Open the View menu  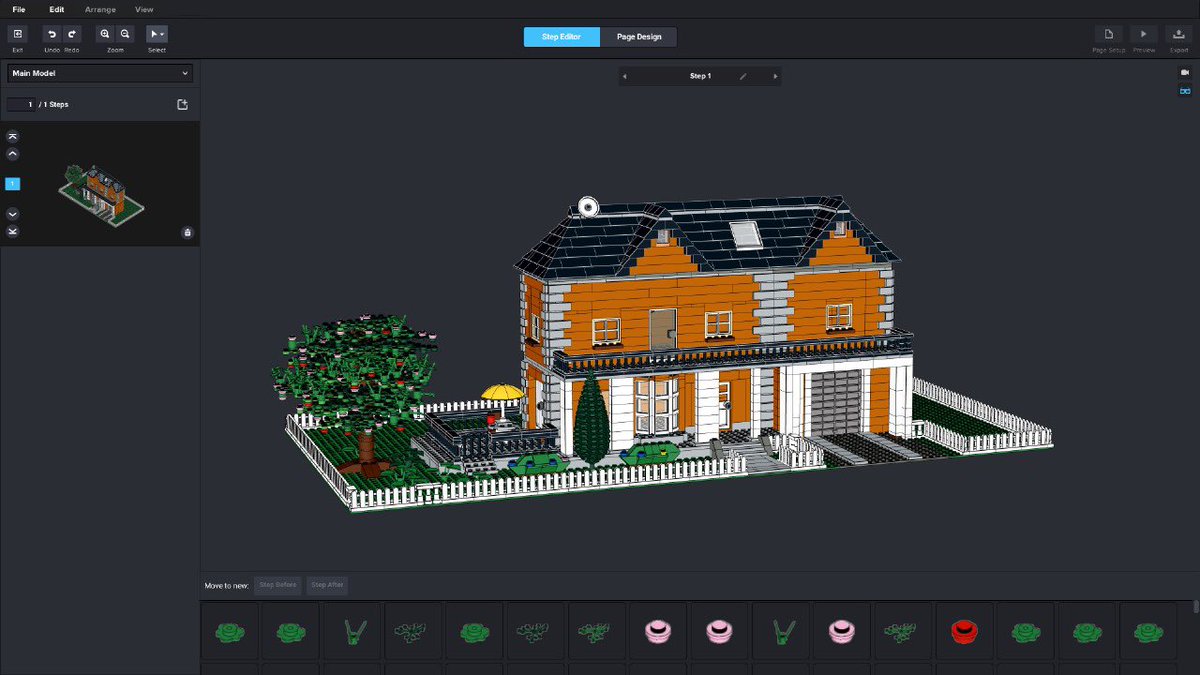click(x=144, y=9)
